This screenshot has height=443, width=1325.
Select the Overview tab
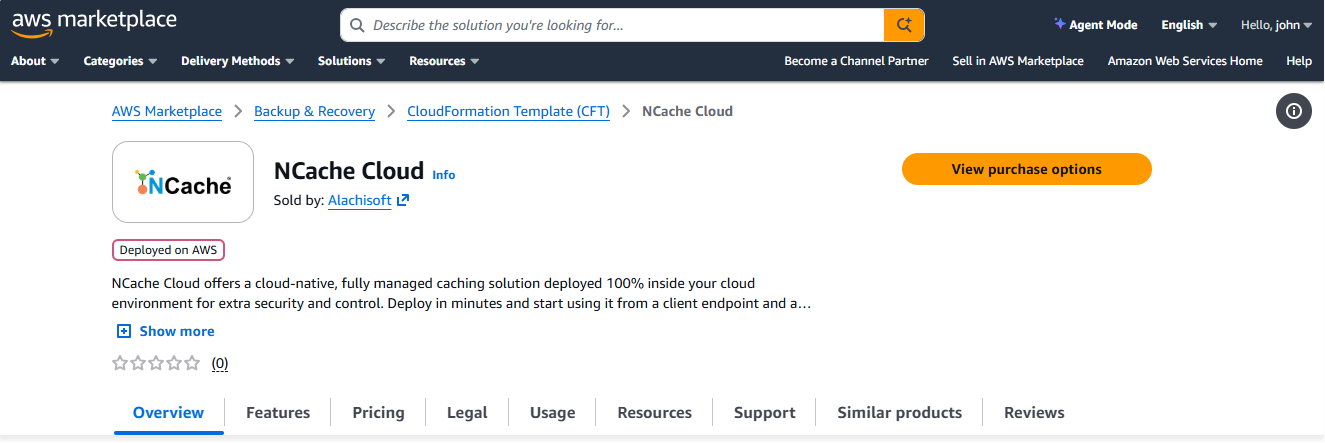169,412
